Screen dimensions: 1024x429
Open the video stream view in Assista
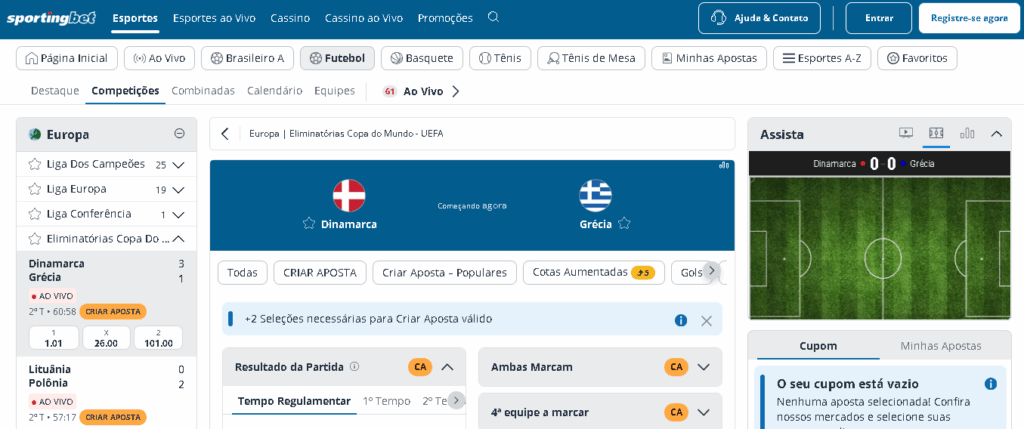[x=906, y=133]
